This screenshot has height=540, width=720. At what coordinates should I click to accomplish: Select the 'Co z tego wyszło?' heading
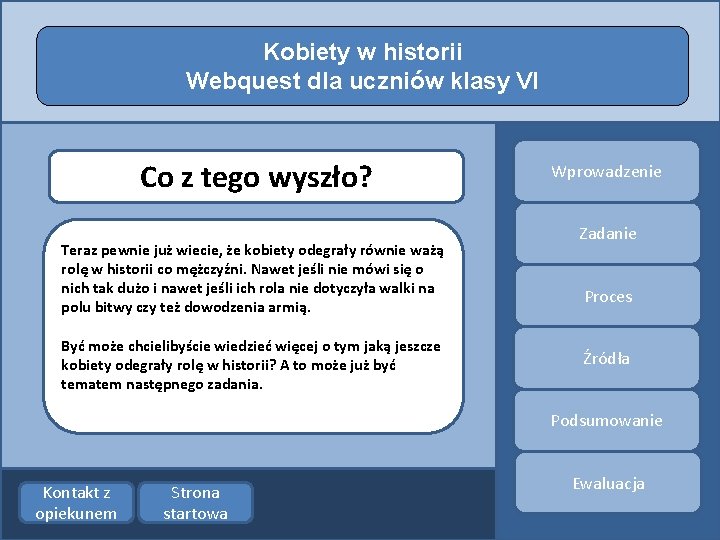coord(256,176)
